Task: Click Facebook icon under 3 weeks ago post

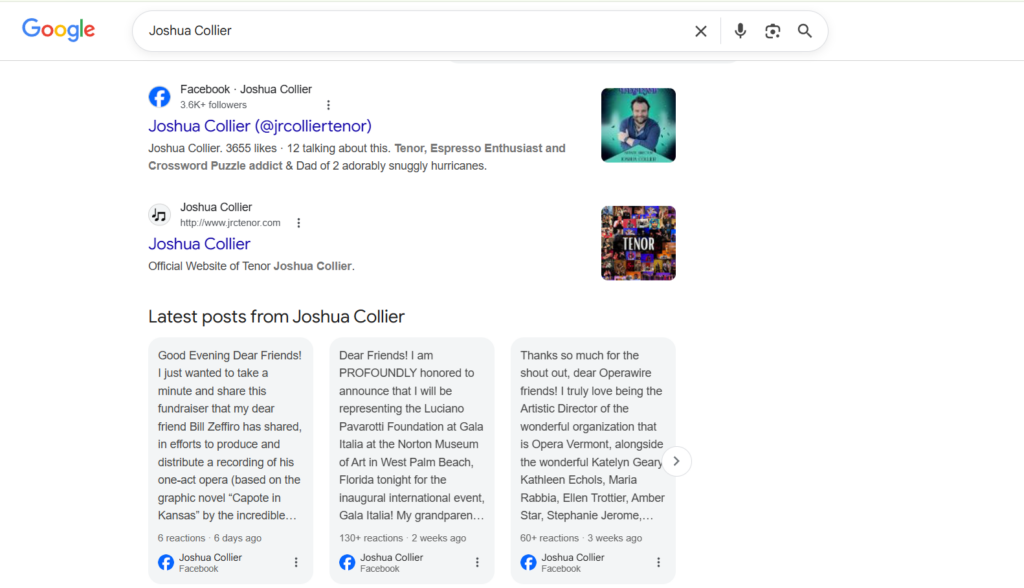Action: pos(528,563)
